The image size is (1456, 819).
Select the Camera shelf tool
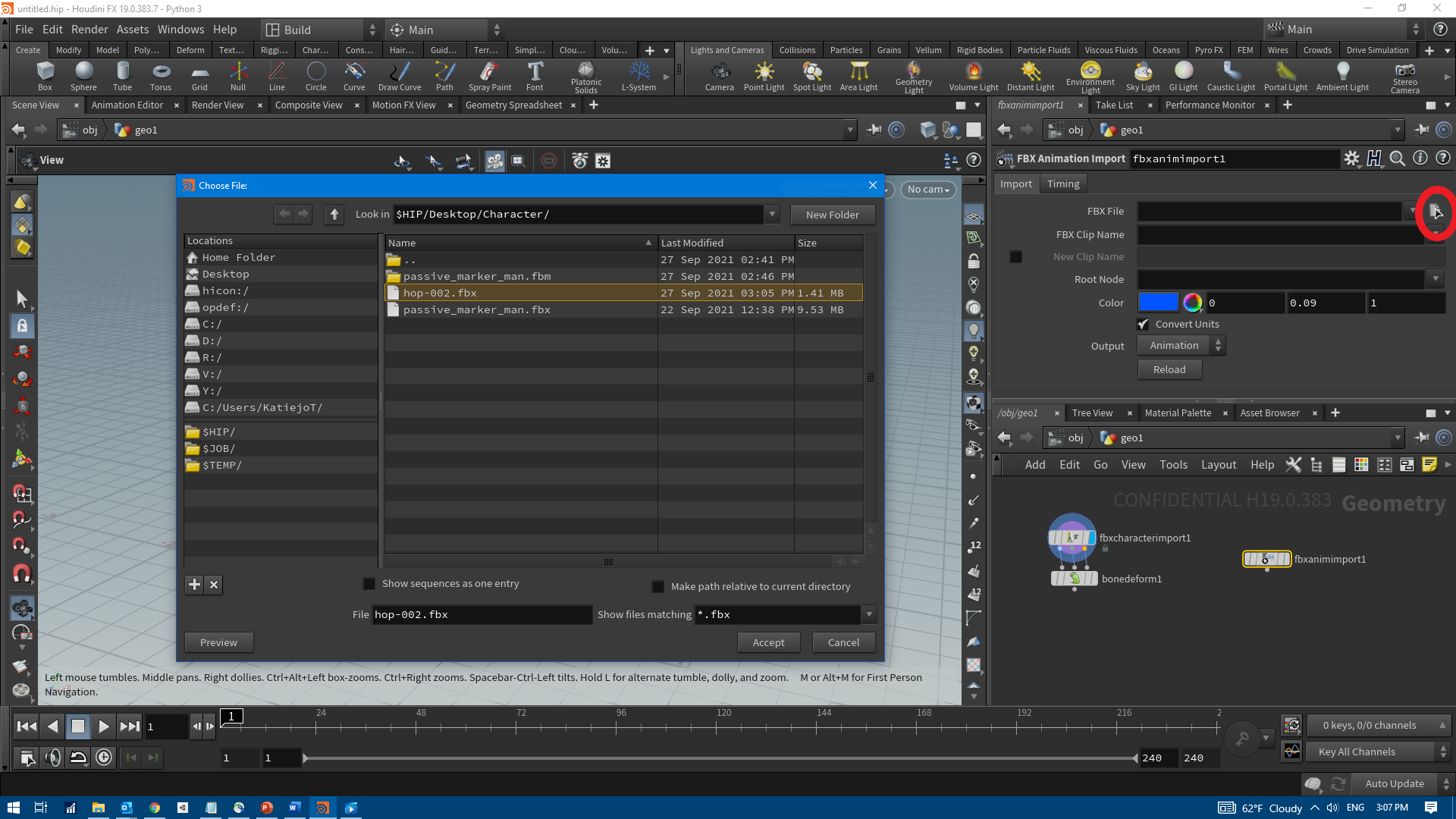719,76
